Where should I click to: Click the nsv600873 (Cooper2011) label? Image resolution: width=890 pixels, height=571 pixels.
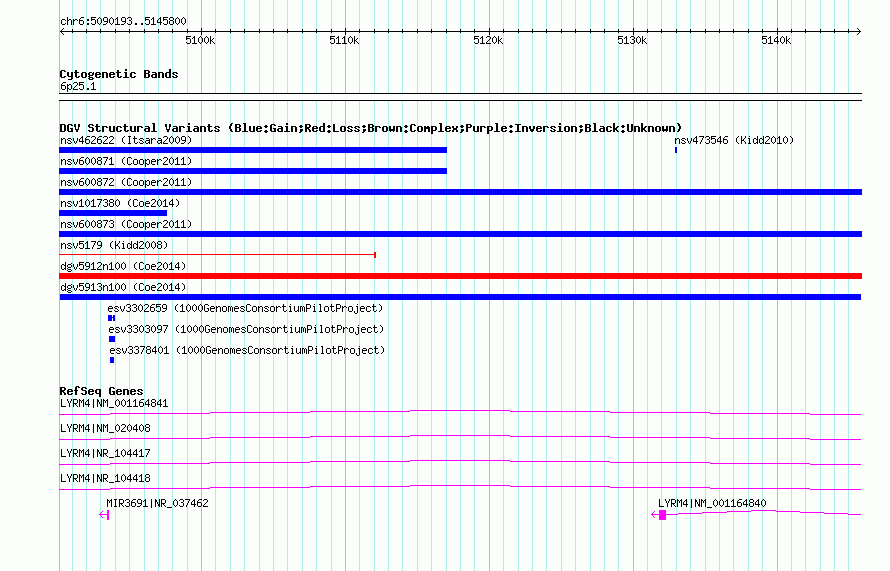pyautogui.click(x=126, y=224)
